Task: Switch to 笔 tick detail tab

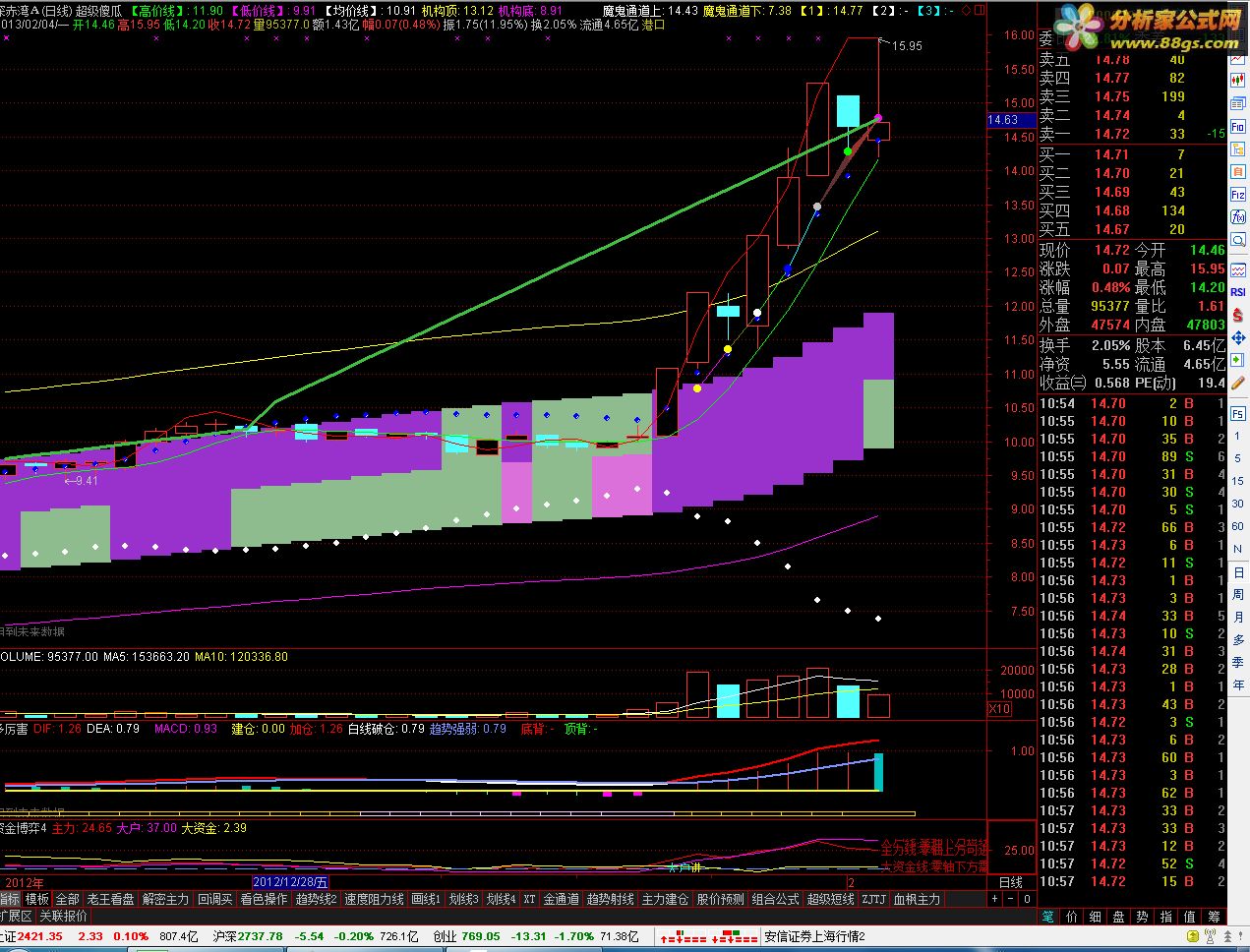Action: click(1047, 917)
